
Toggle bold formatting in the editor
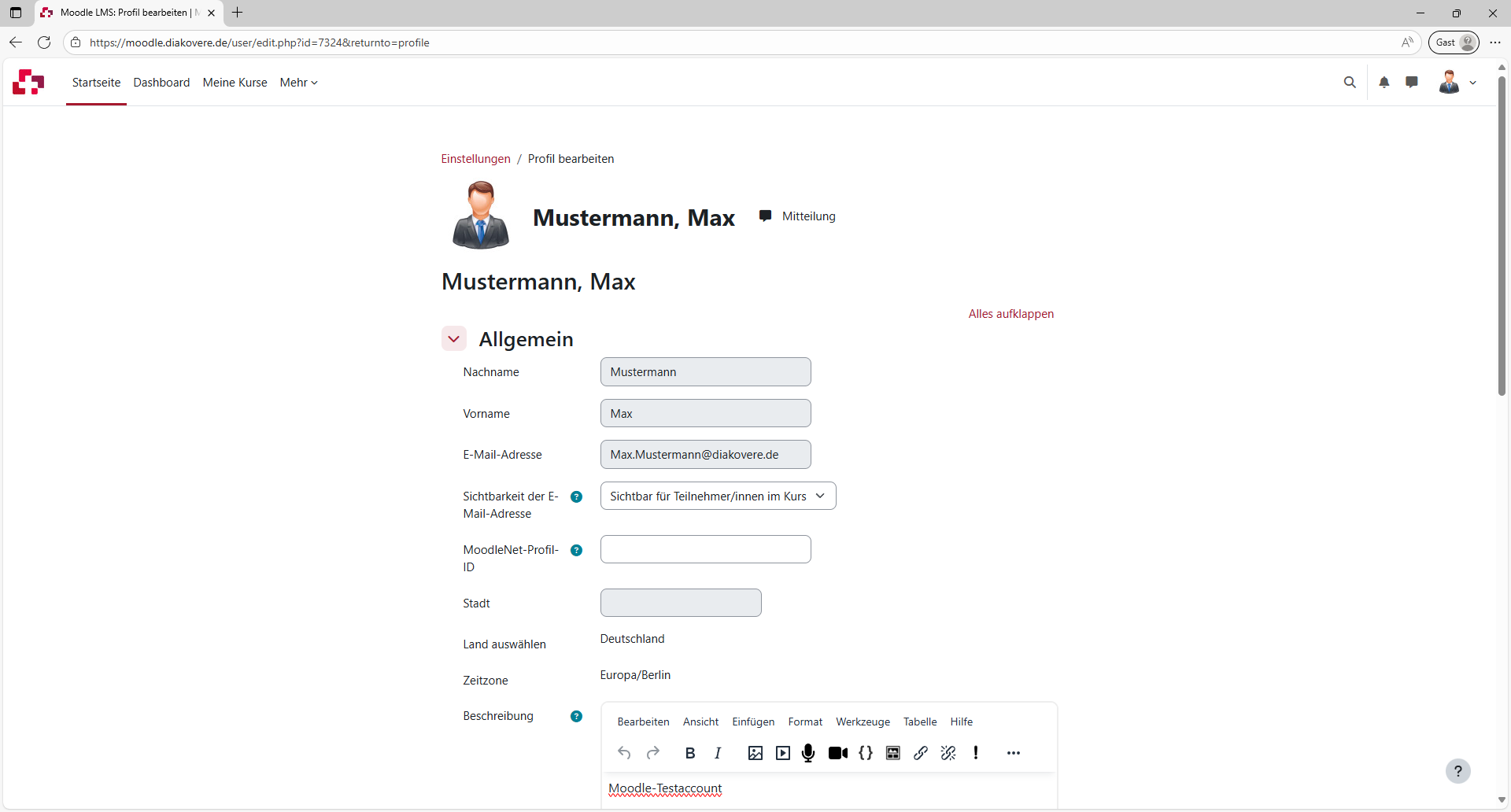pos(690,753)
